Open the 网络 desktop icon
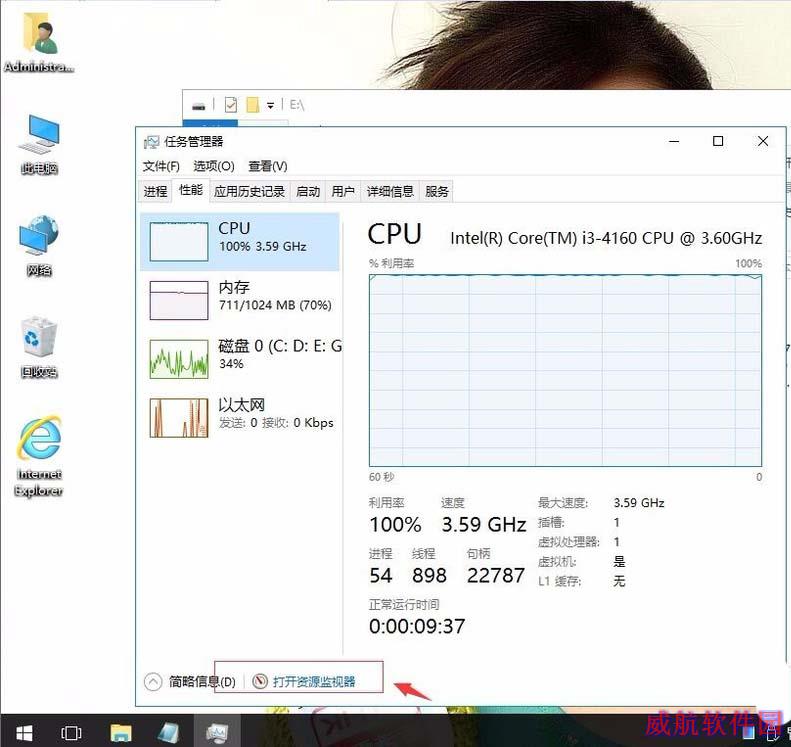Image resolution: width=791 pixels, height=747 pixels. tap(39, 246)
